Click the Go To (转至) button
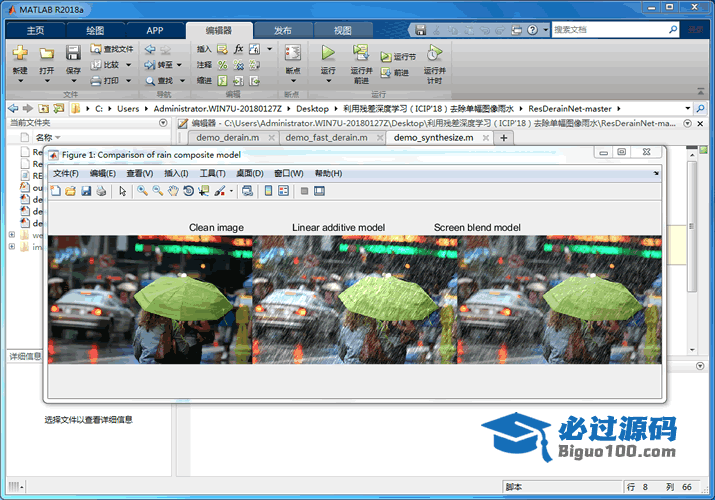The width and height of the screenshot is (715, 500). click(x=159, y=65)
